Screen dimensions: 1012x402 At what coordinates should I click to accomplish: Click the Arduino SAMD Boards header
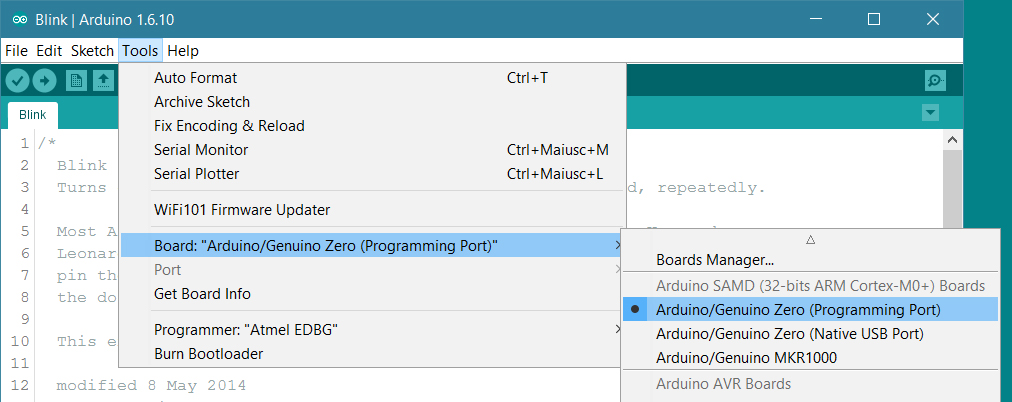820,286
